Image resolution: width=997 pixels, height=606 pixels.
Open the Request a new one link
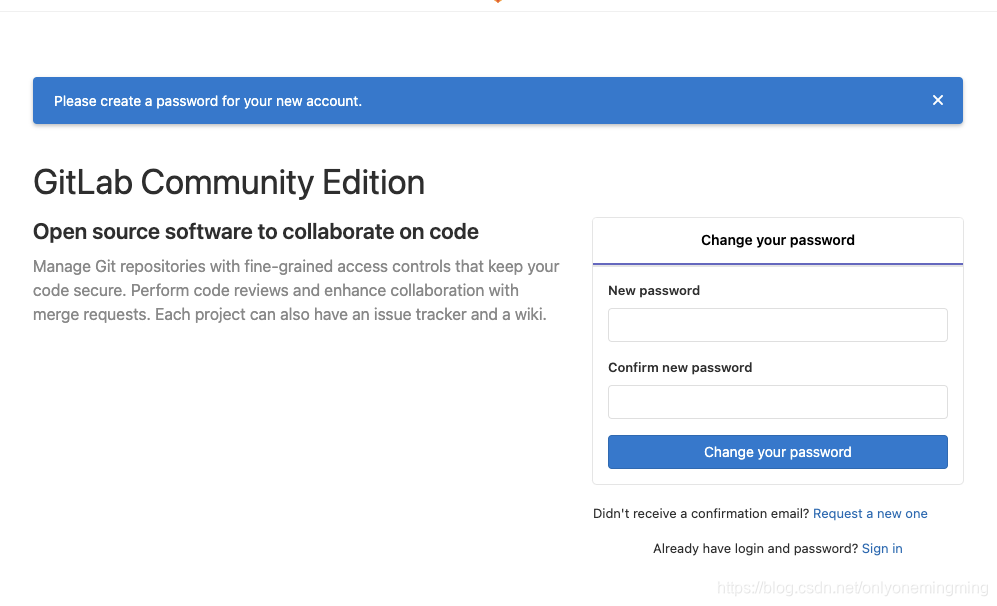point(870,514)
